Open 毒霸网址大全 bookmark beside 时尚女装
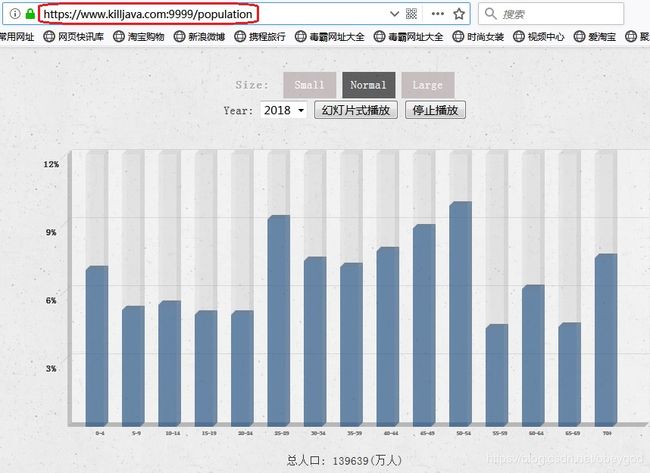Image resolution: width=650 pixels, height=473 pixels. (408, 36)
